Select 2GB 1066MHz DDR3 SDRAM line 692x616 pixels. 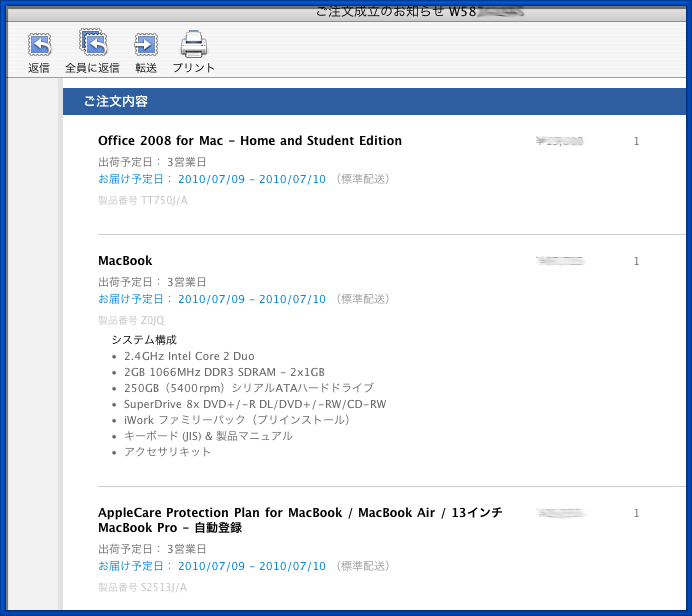[224, 372]
